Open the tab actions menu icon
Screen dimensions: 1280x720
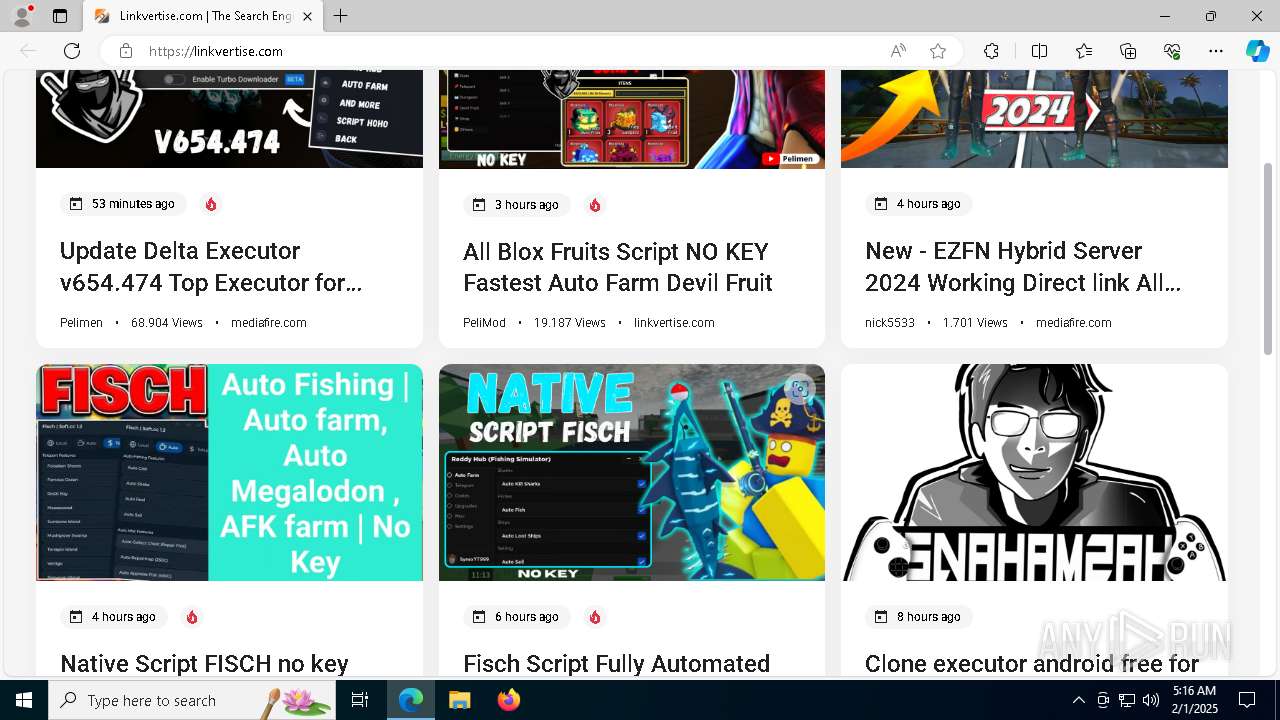60,16
